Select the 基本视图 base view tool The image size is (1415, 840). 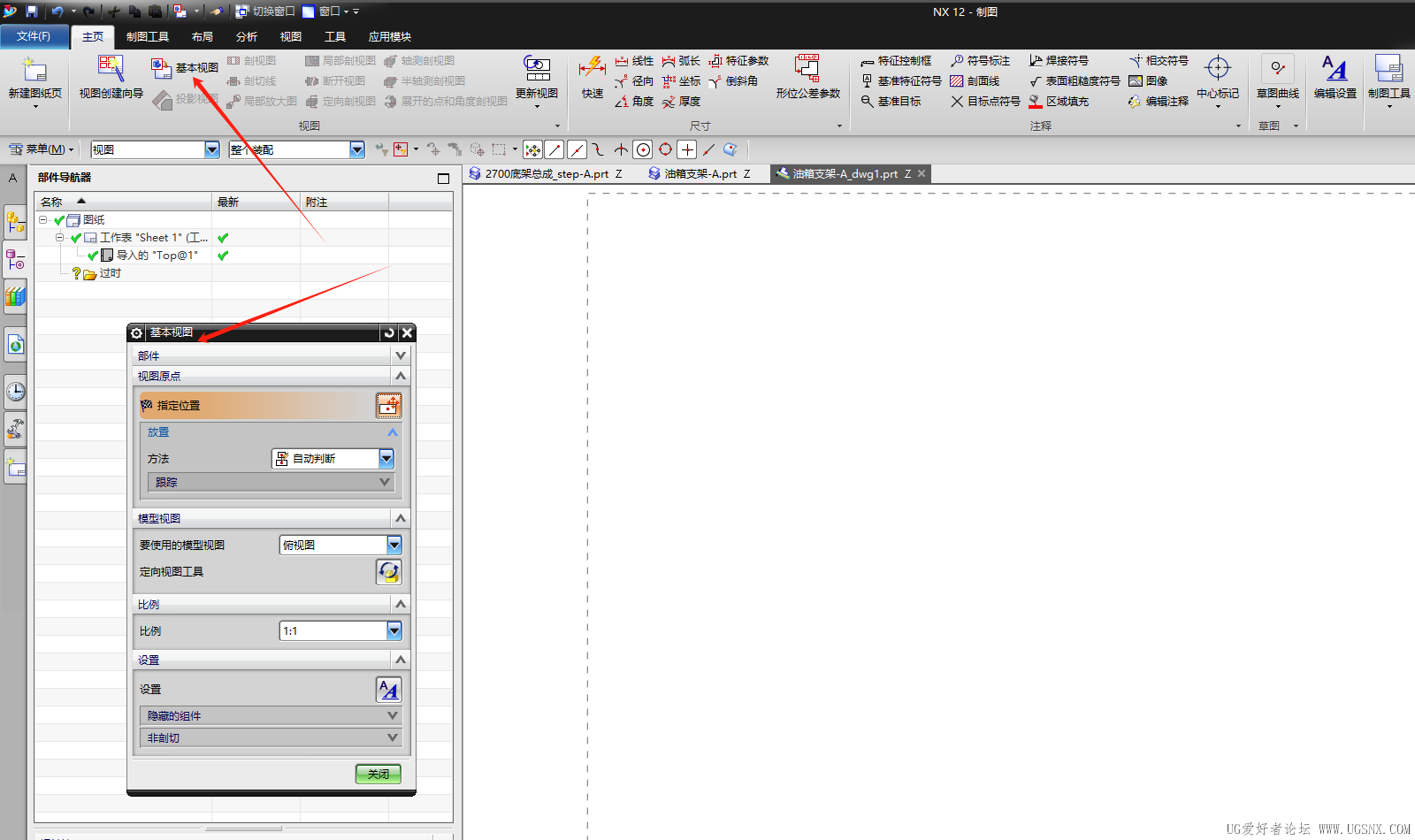click(185, 68)
